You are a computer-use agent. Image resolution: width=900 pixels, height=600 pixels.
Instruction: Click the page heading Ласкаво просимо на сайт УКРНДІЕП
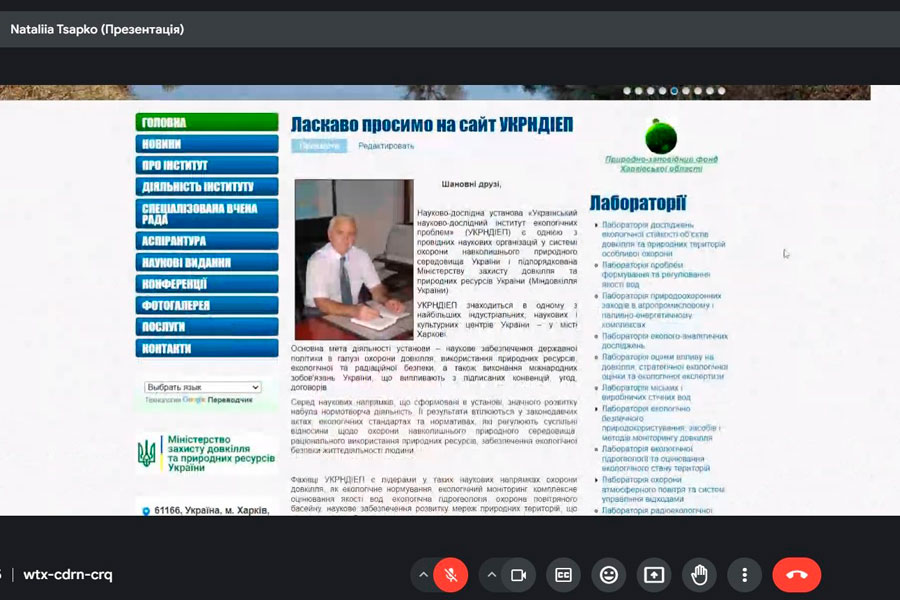point(432,124)
